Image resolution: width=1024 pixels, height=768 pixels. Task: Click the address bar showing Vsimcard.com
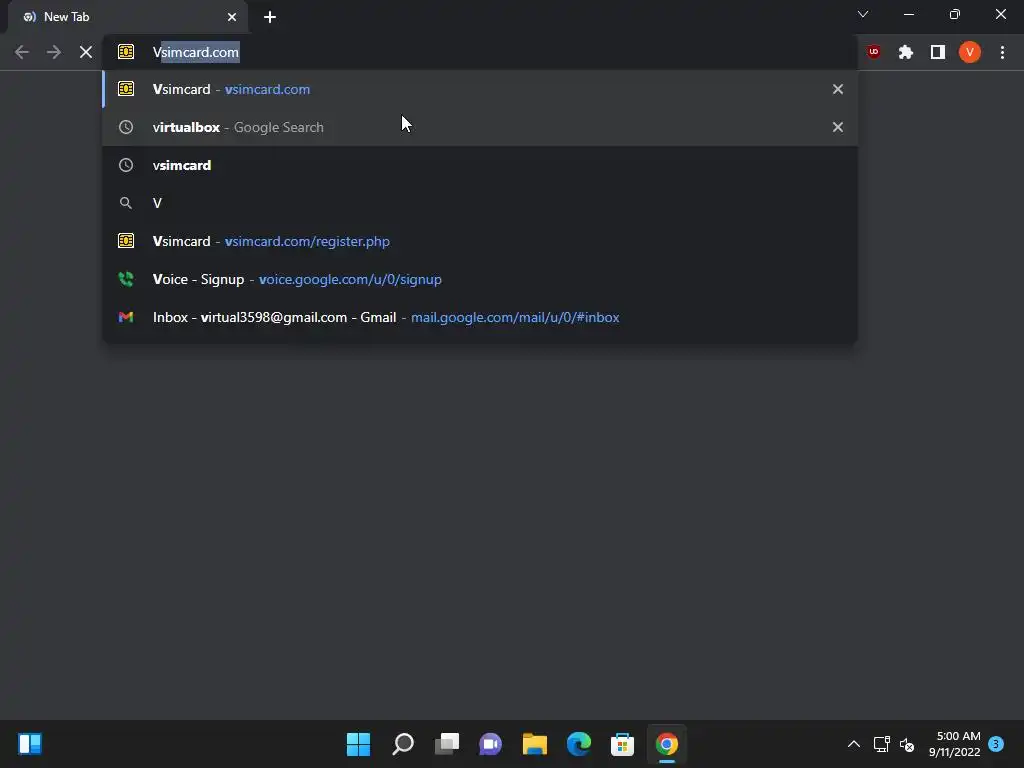tap(480, 52)
